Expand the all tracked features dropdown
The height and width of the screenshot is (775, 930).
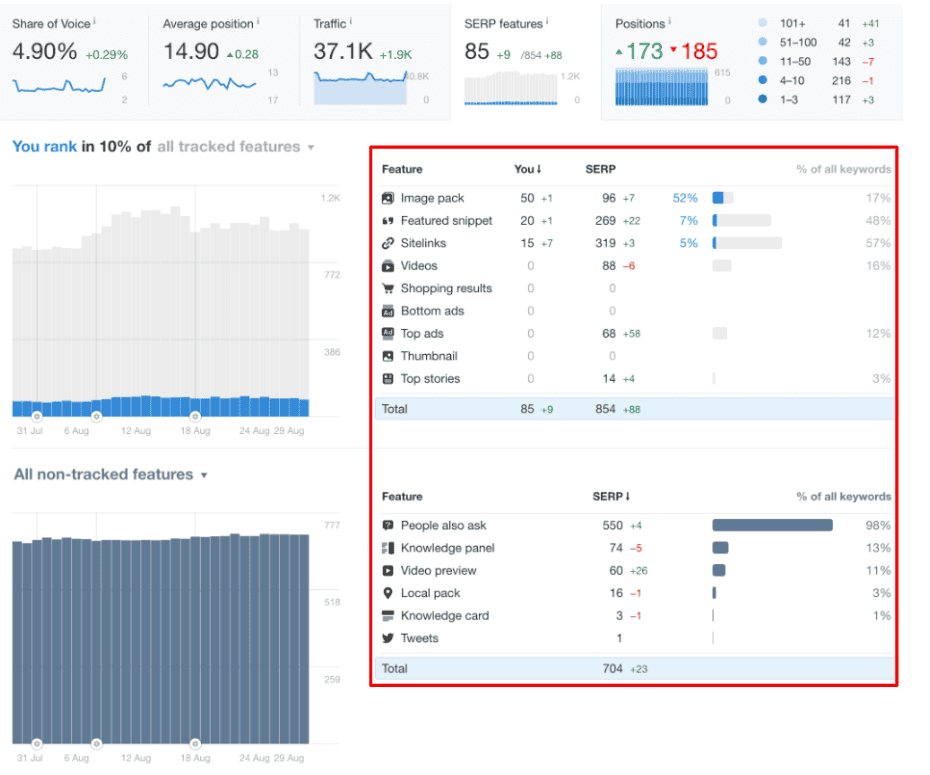pyautogui.click(x=235, y=147)
